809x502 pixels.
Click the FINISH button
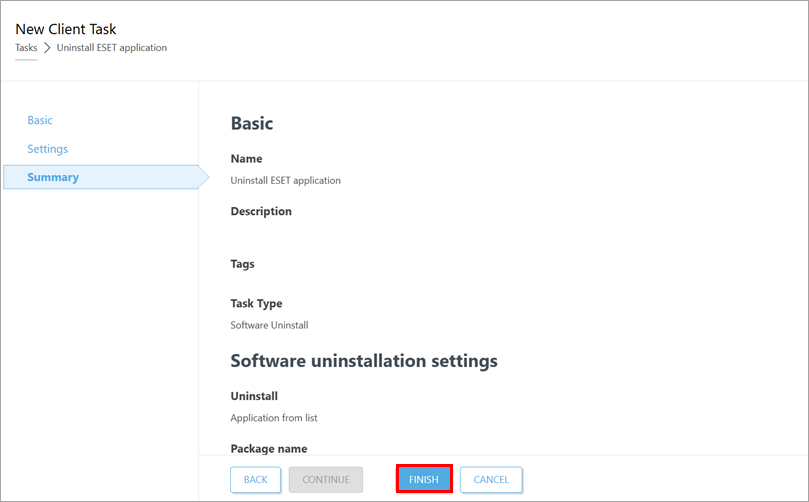424,480
